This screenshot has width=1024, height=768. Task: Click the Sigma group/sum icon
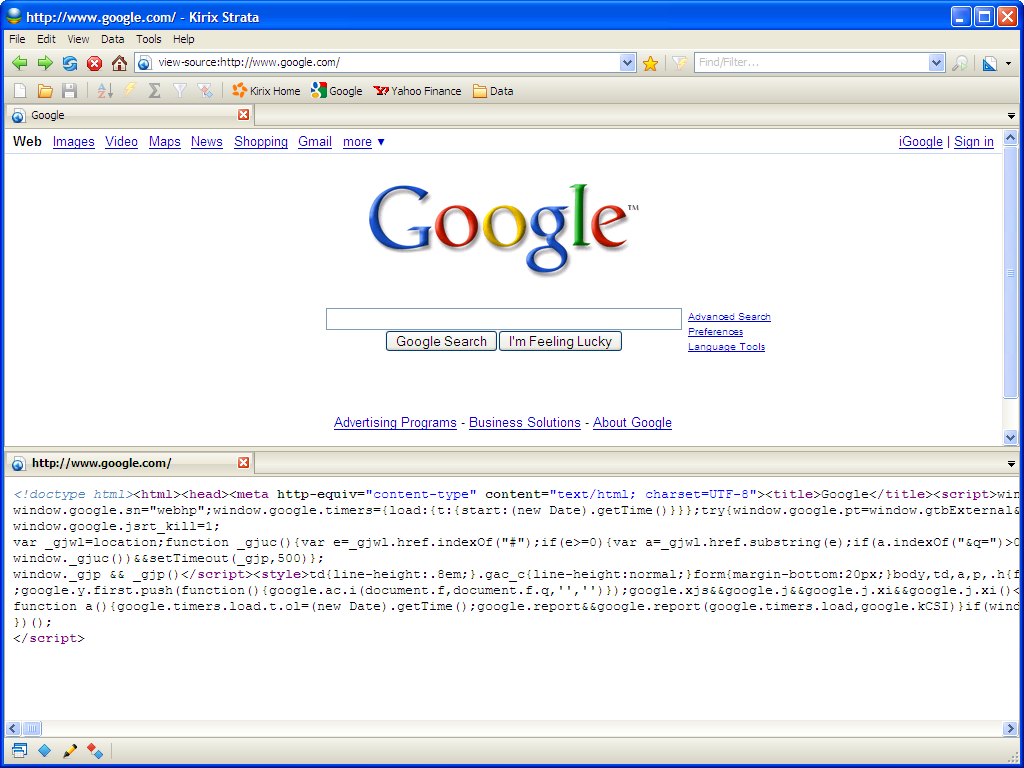(x=155, y=91)
